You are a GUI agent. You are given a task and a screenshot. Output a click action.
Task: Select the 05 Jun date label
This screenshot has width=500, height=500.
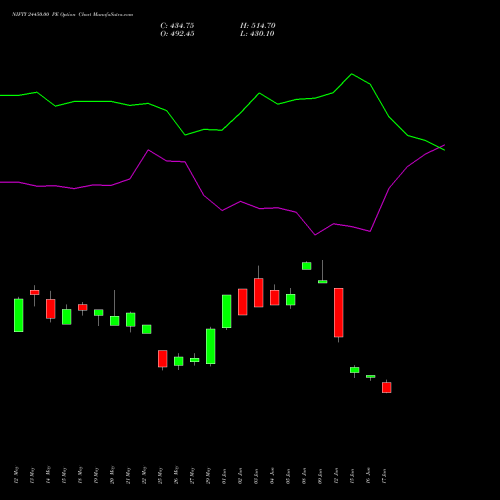point(289,475)
